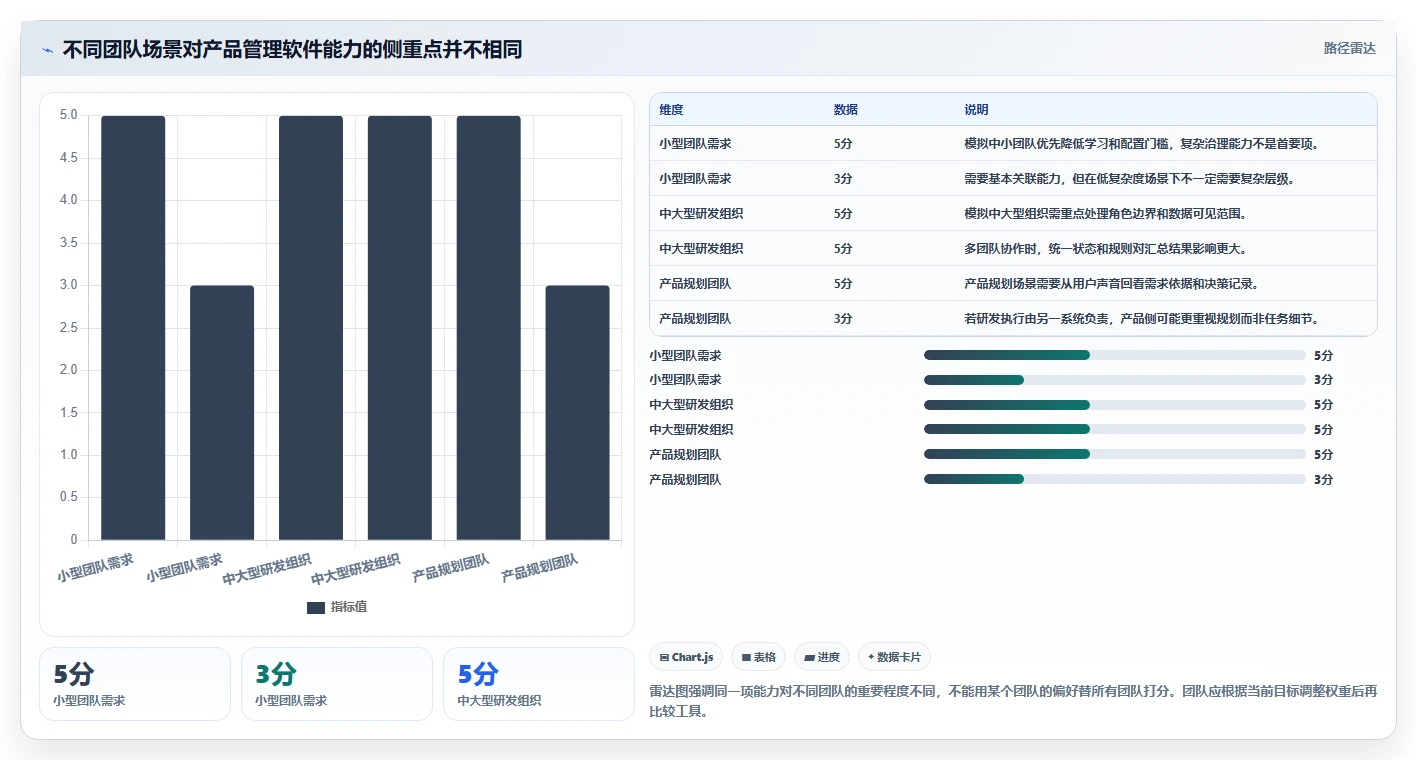Select the Chart.js chip
1417x760 pixels.
tap(687, 657)
